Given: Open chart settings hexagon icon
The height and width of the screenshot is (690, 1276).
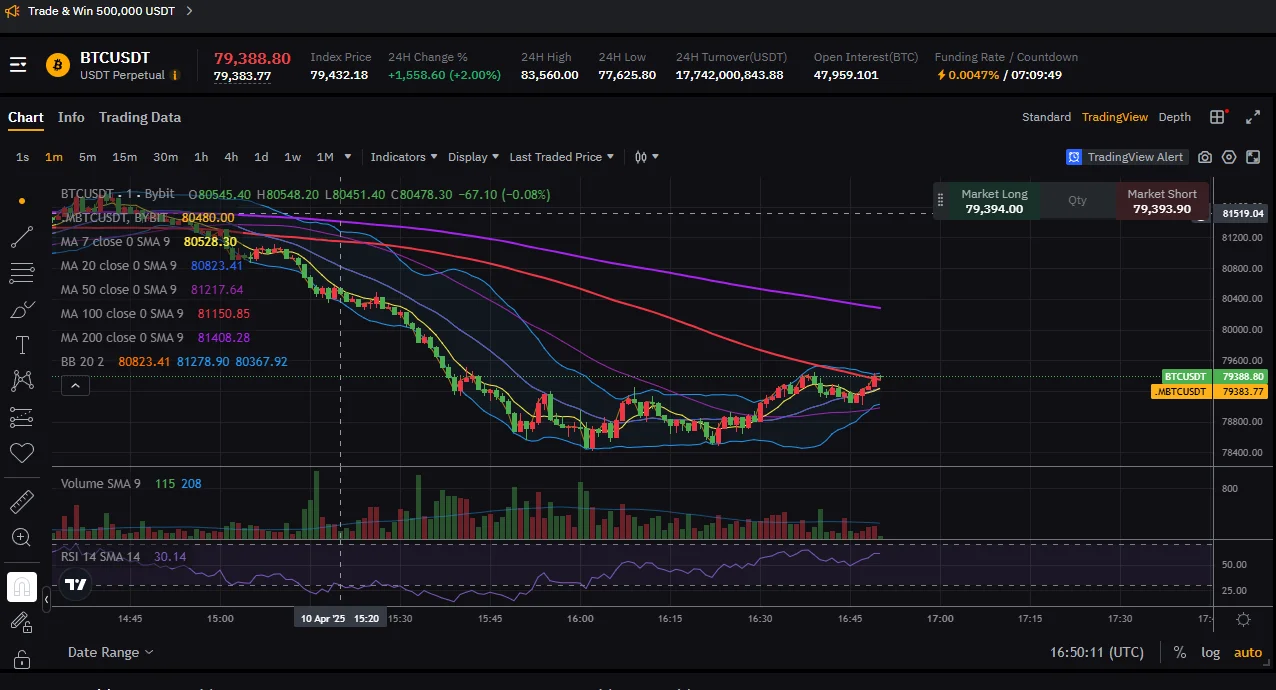Looking at the screenshot, I should click(x=1229, y=157).
